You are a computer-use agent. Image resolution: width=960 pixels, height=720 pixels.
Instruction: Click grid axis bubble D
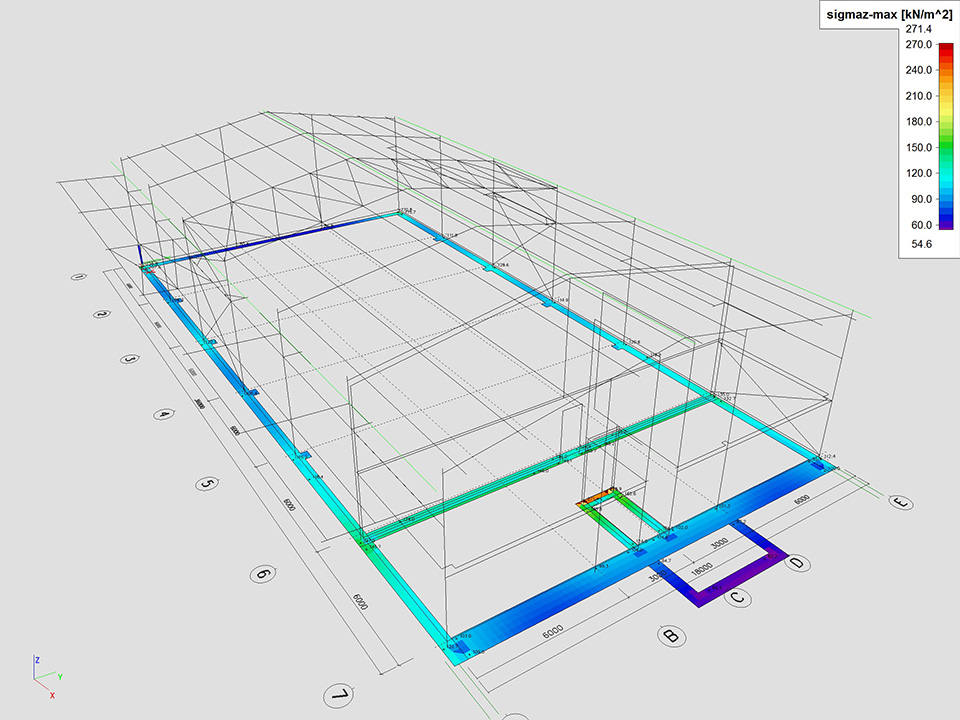pyautogui.click(x=796, y=564)
